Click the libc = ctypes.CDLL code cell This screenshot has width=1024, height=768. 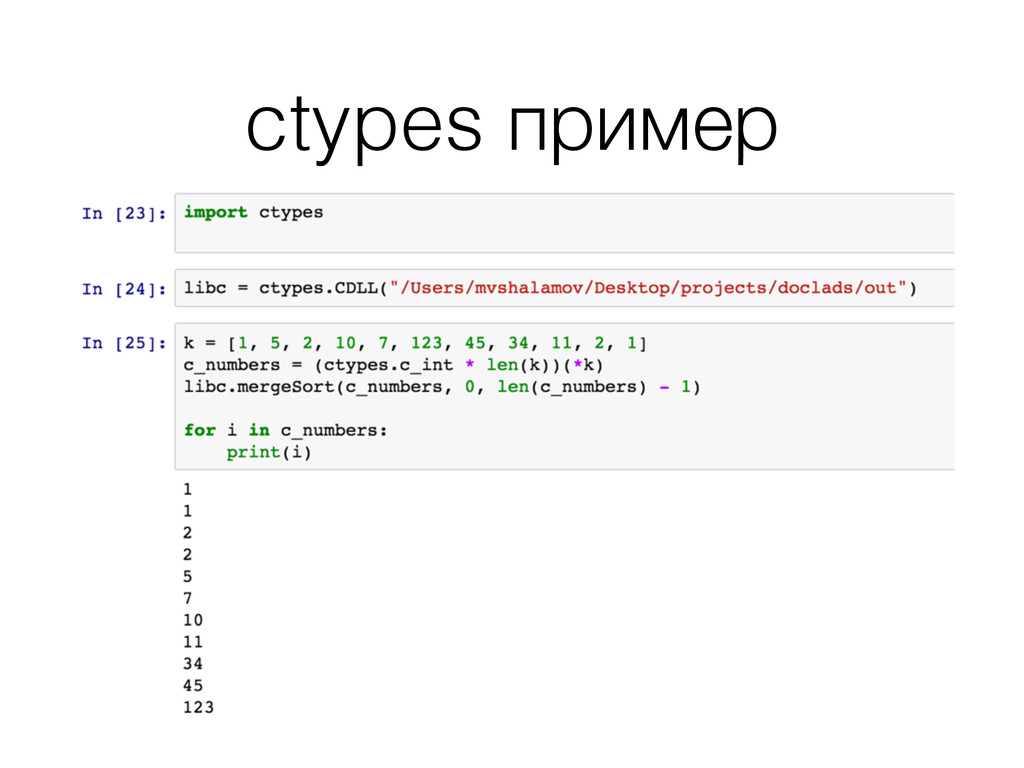click(x=564, y=288)
